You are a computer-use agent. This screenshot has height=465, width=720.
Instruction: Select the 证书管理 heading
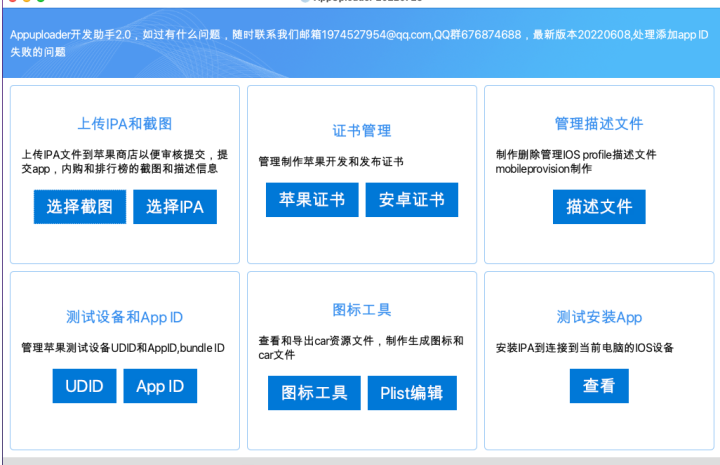click(362, 131)
